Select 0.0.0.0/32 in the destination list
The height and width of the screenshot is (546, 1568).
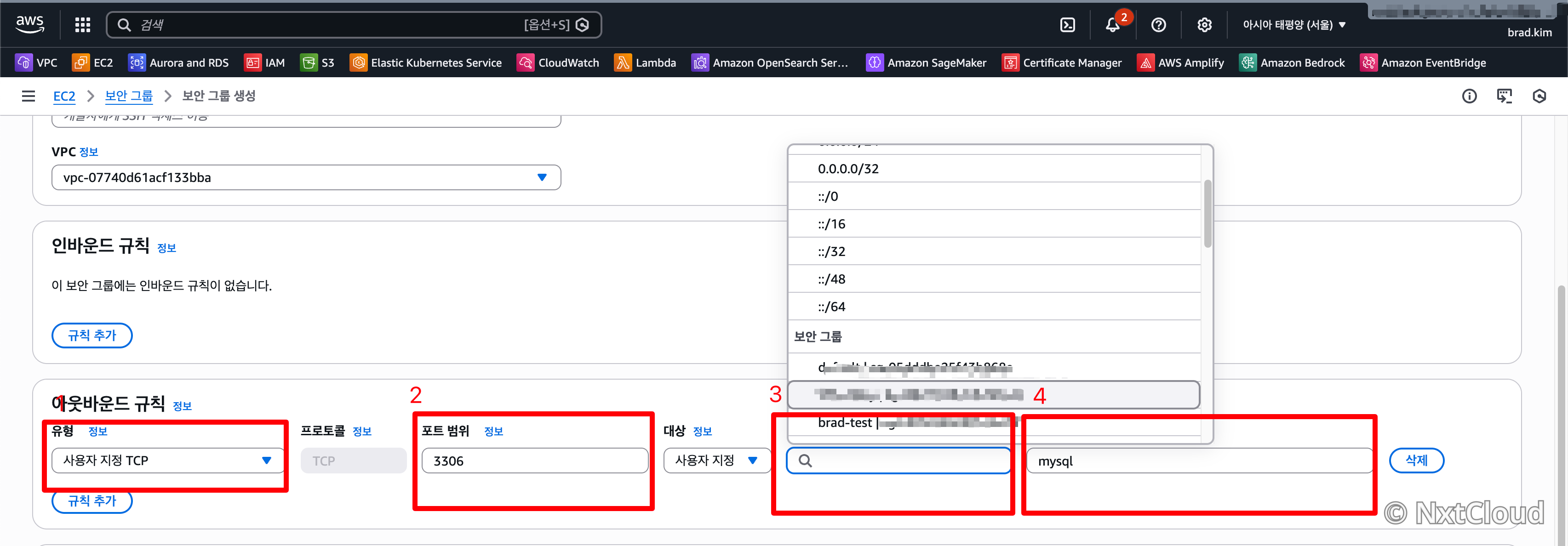tap(994, 169)
